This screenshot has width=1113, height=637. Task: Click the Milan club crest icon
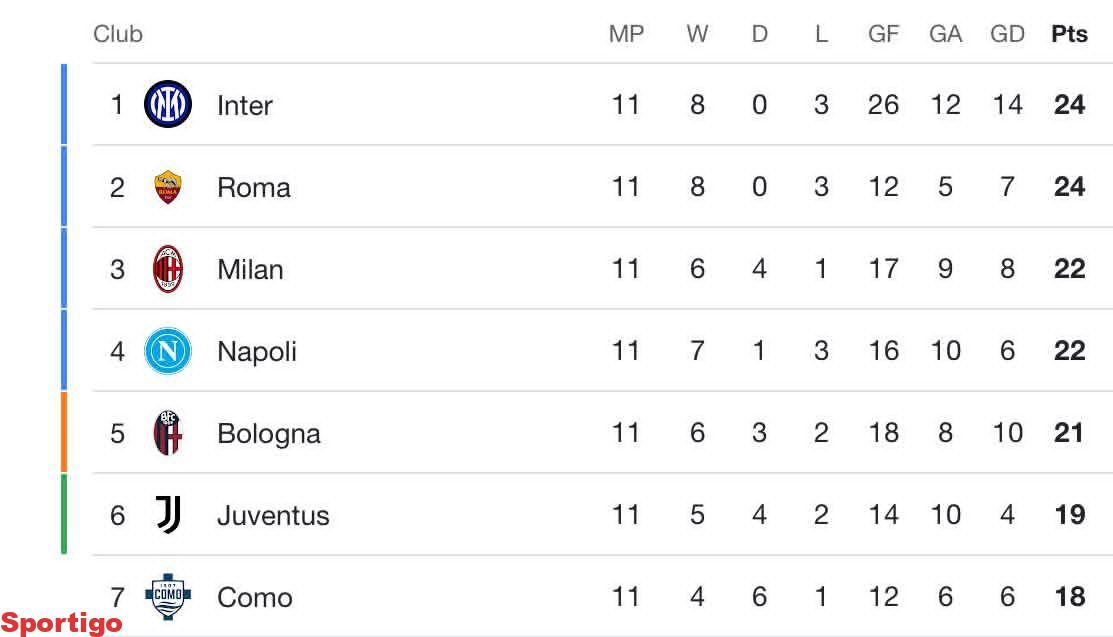click(167, 269)
